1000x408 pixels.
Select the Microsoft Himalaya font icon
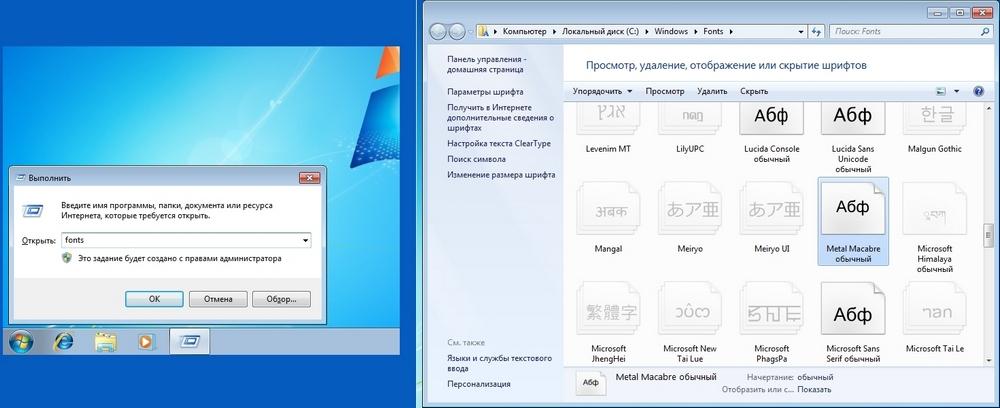[934, 208]
